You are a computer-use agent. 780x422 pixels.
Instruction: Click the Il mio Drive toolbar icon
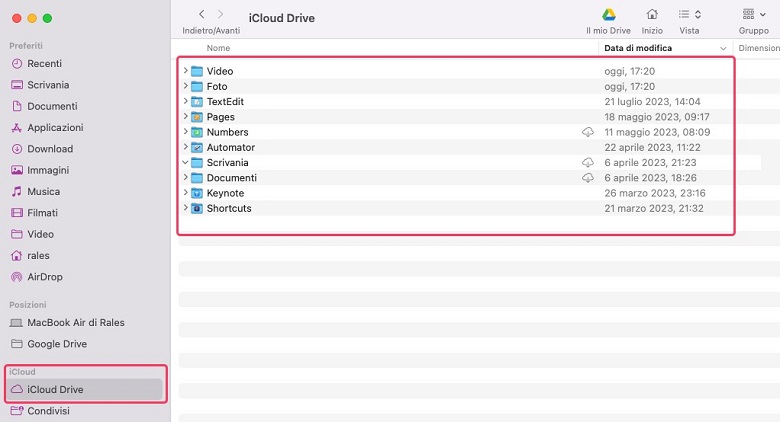pos(608,15)
